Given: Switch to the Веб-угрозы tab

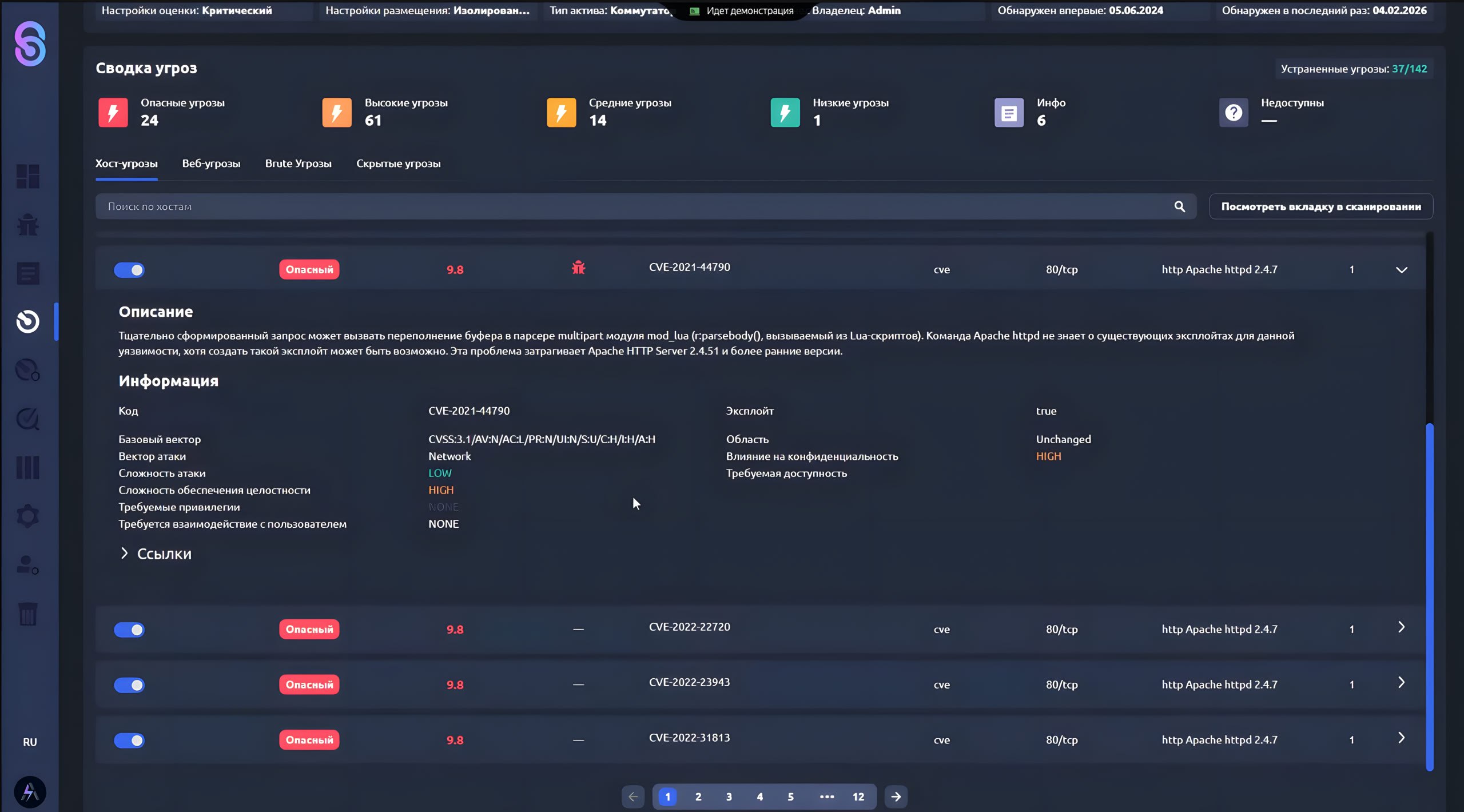Looking at the screenshot, I should click(x=211, y=164).
